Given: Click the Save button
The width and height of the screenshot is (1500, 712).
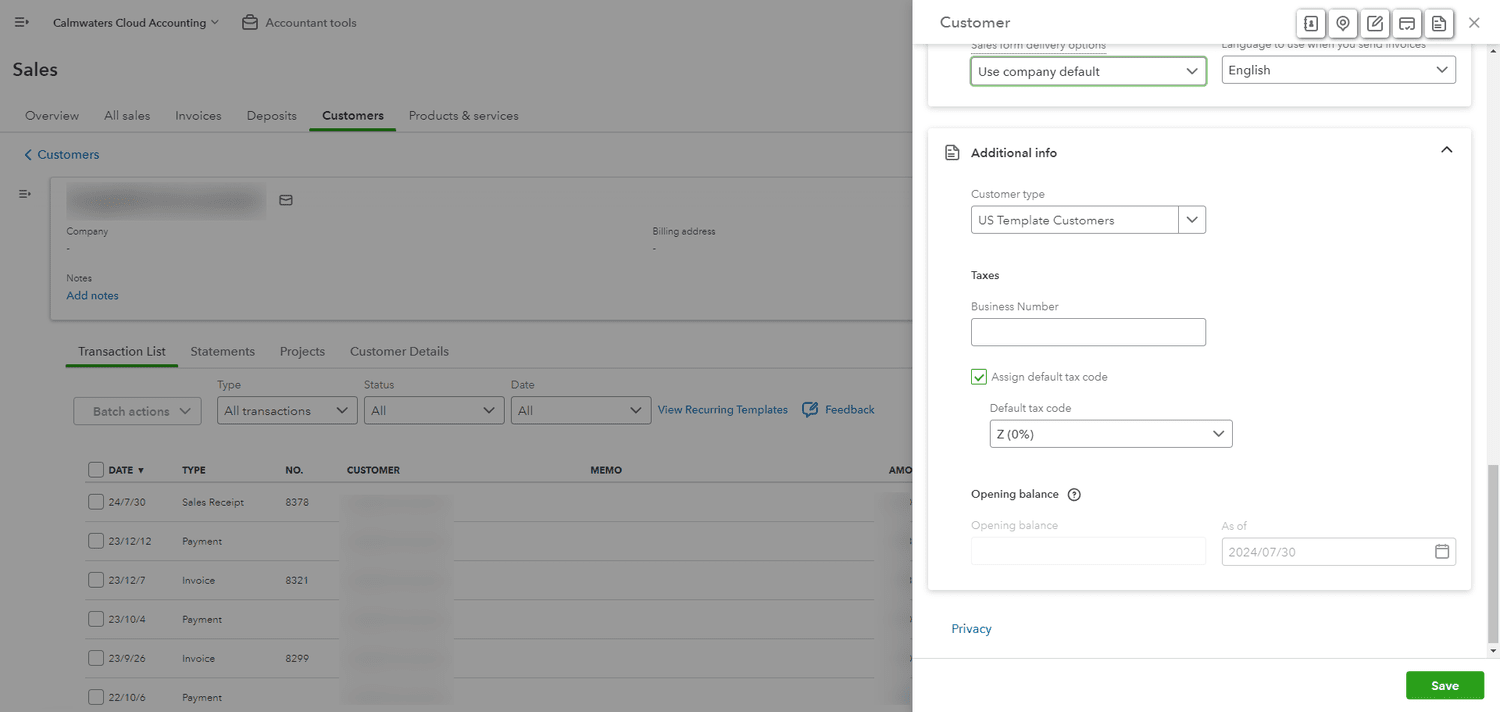Looking at the screenshot, I should pos(1444,685).
